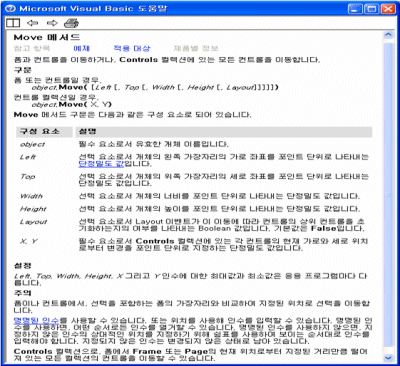The height and width of the screenshot is (366, 400).
Task: Click the Top row label in table
Action: pos(27,176)
